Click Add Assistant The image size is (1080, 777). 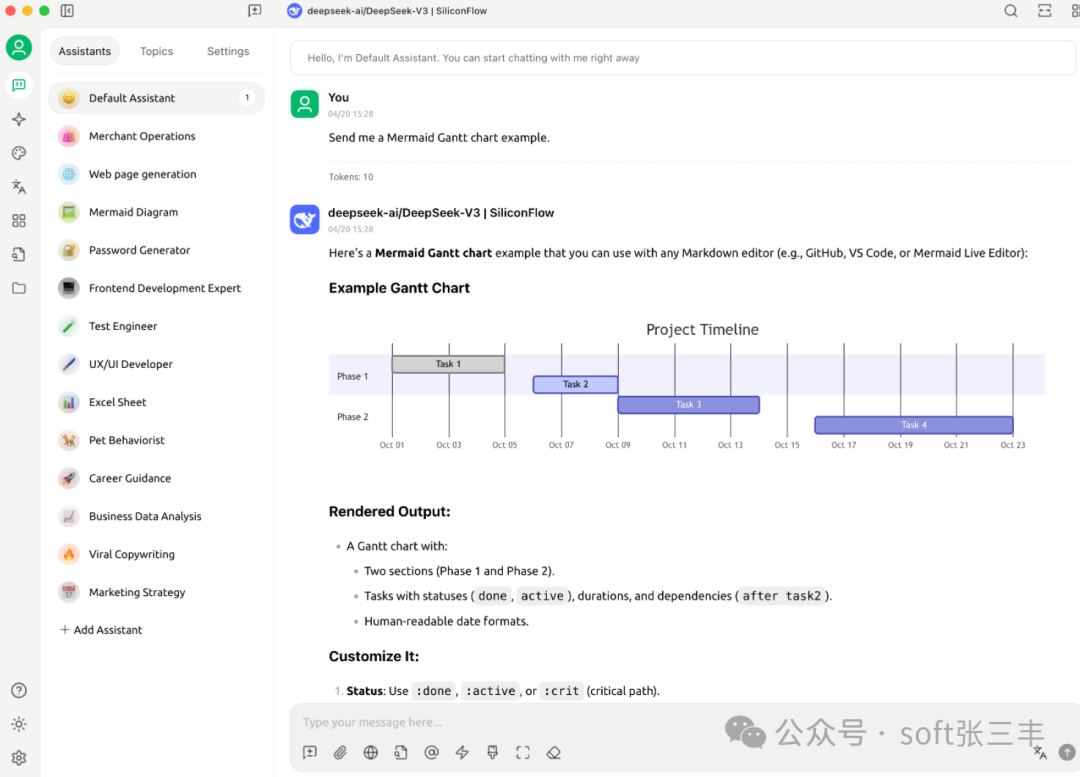click(x=101, y=630)
